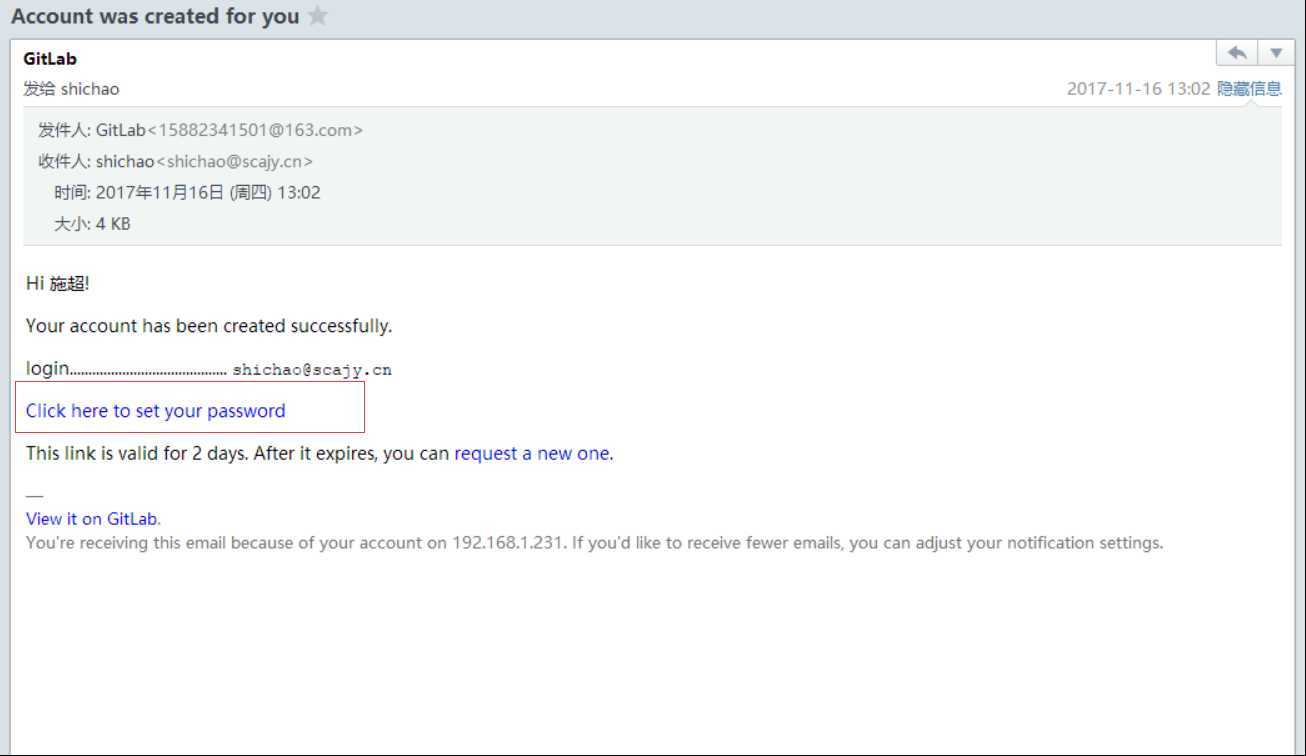Screen dimensions: 1306x756
Task: Click the "request a new one" link
Action: click(x=532, y=453)
